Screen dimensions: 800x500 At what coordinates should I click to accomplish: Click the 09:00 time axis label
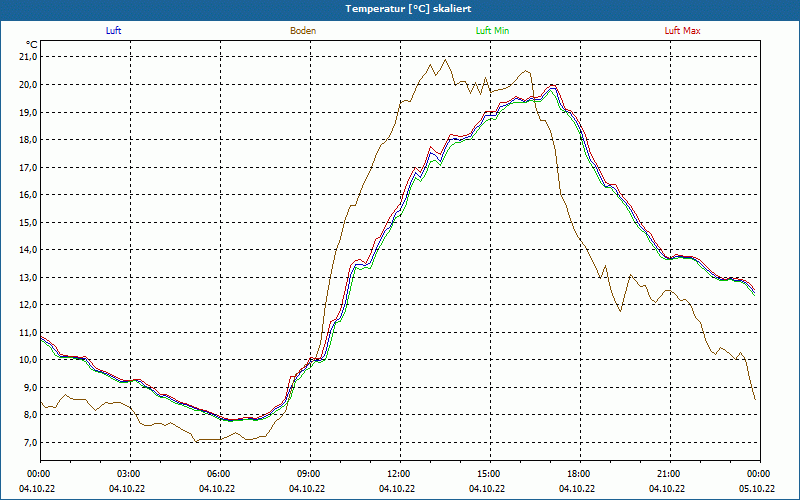click(310, 473)
